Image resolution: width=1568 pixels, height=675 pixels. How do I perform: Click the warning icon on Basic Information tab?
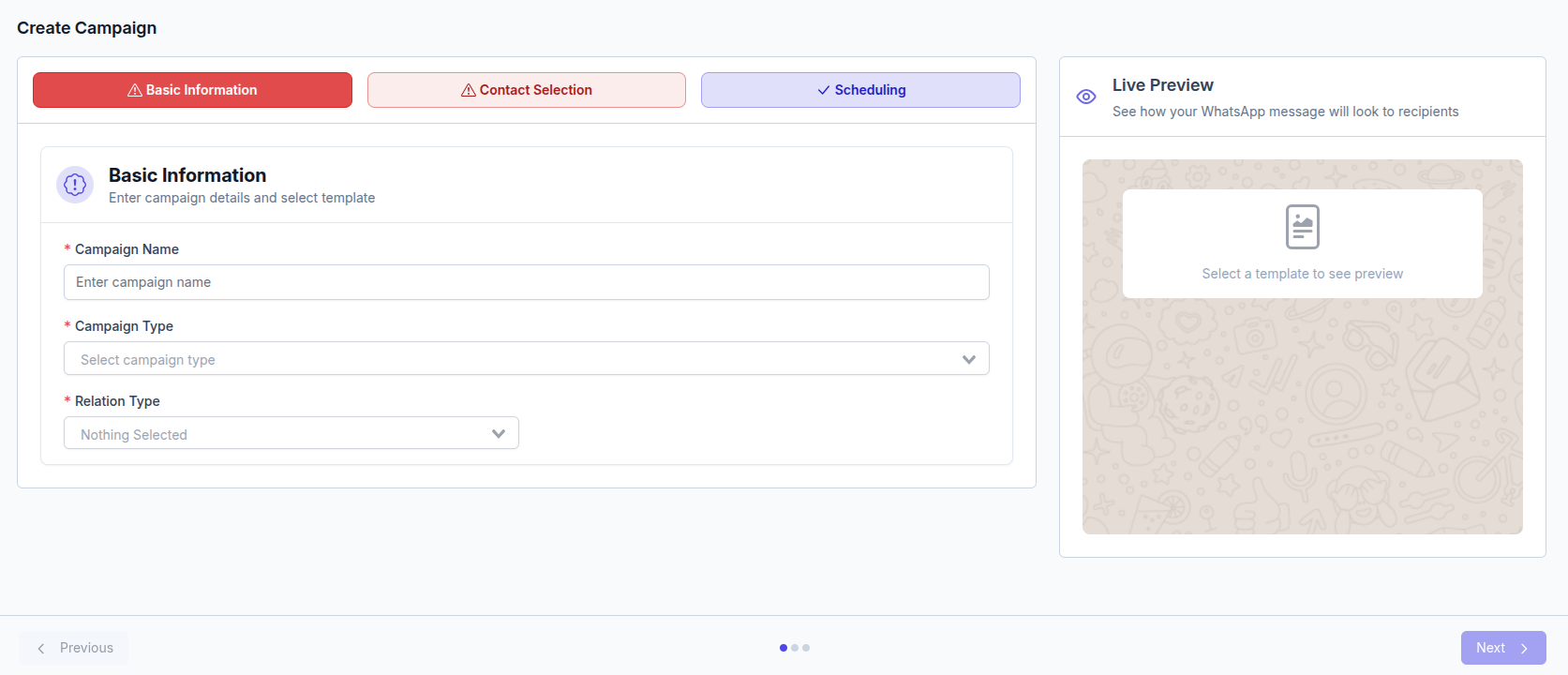coord(135,90)
